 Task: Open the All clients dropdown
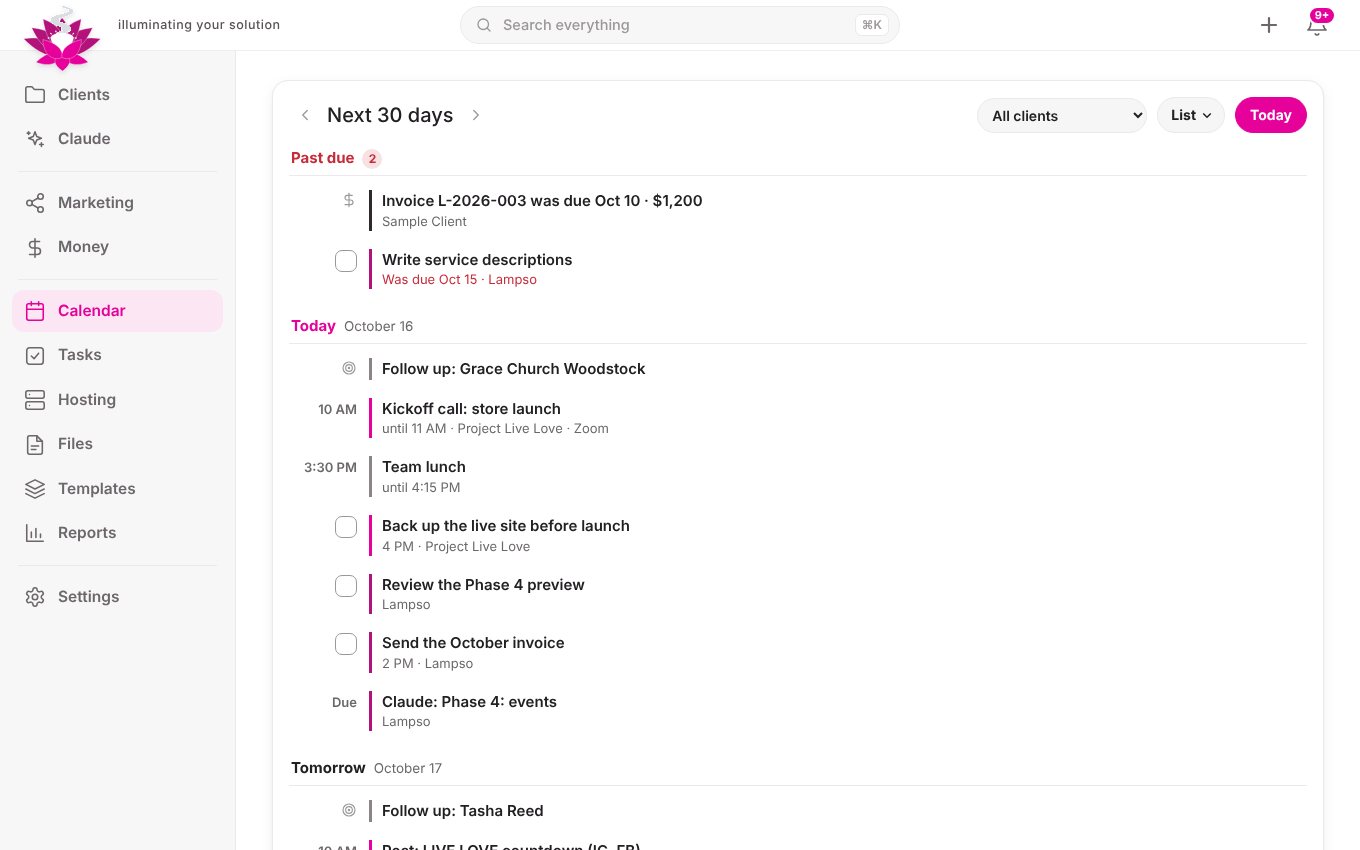1062,115
